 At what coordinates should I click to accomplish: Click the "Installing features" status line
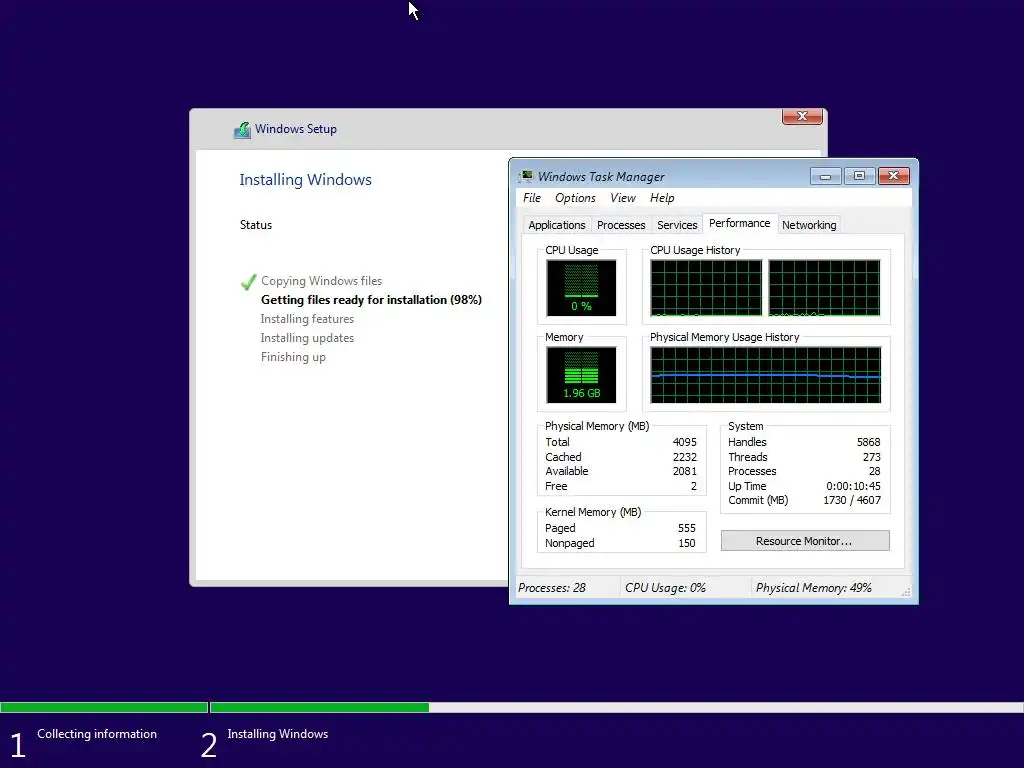[307, 319]
